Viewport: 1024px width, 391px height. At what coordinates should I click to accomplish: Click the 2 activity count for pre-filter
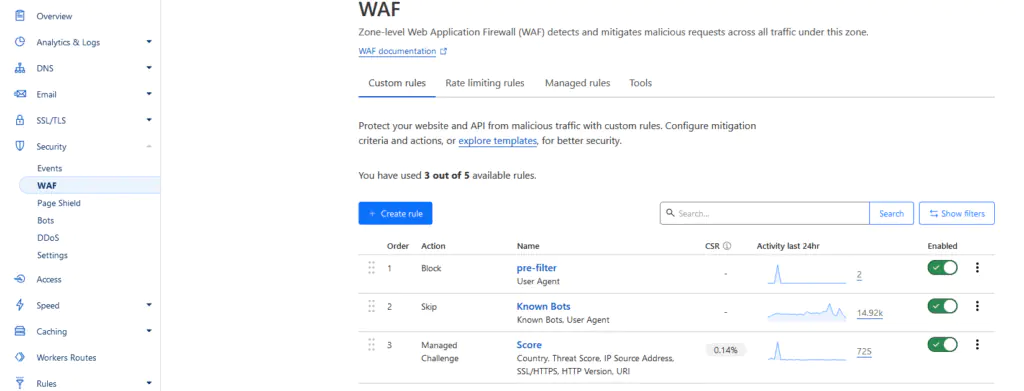(x=859, y=275)
